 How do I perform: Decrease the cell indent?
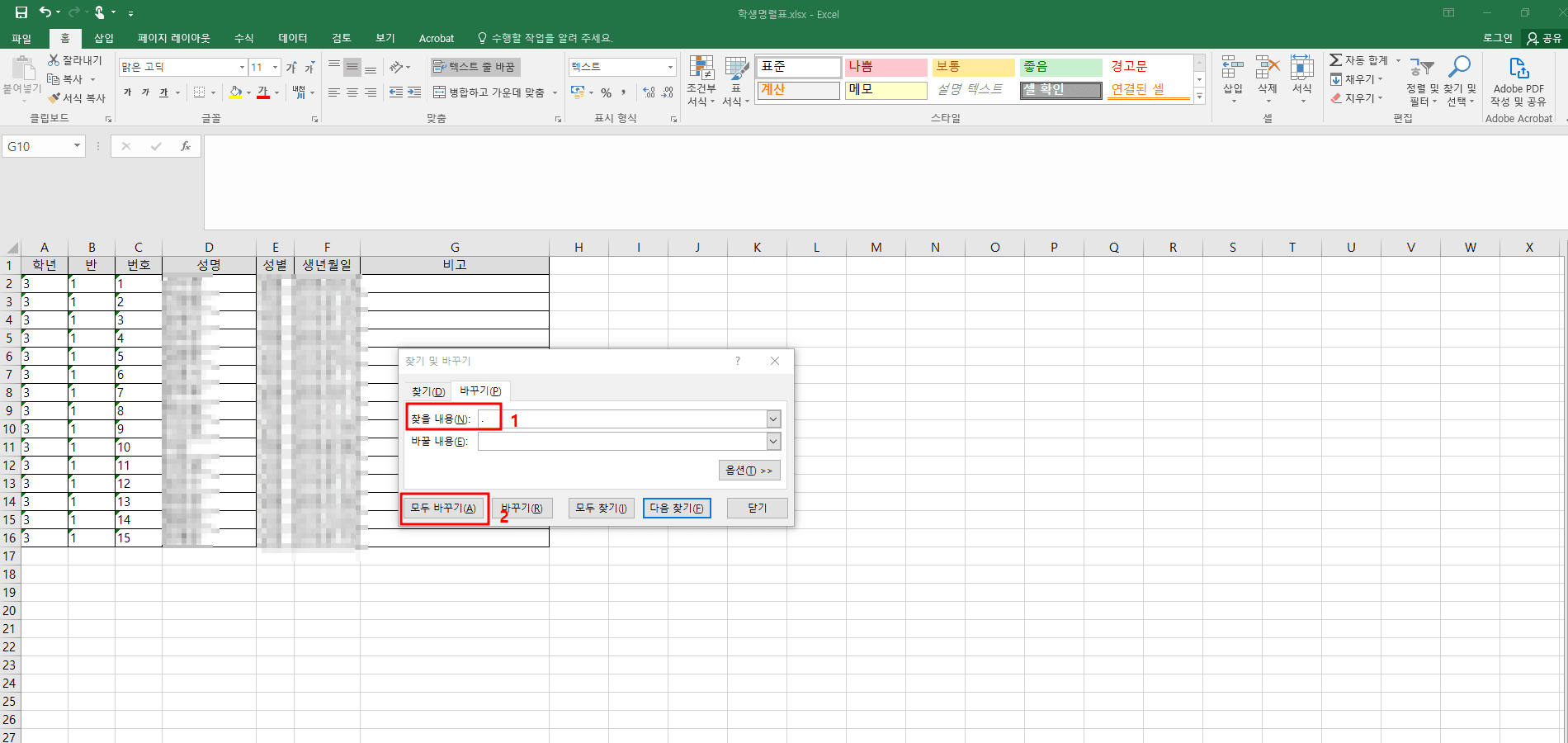[396, 92]
